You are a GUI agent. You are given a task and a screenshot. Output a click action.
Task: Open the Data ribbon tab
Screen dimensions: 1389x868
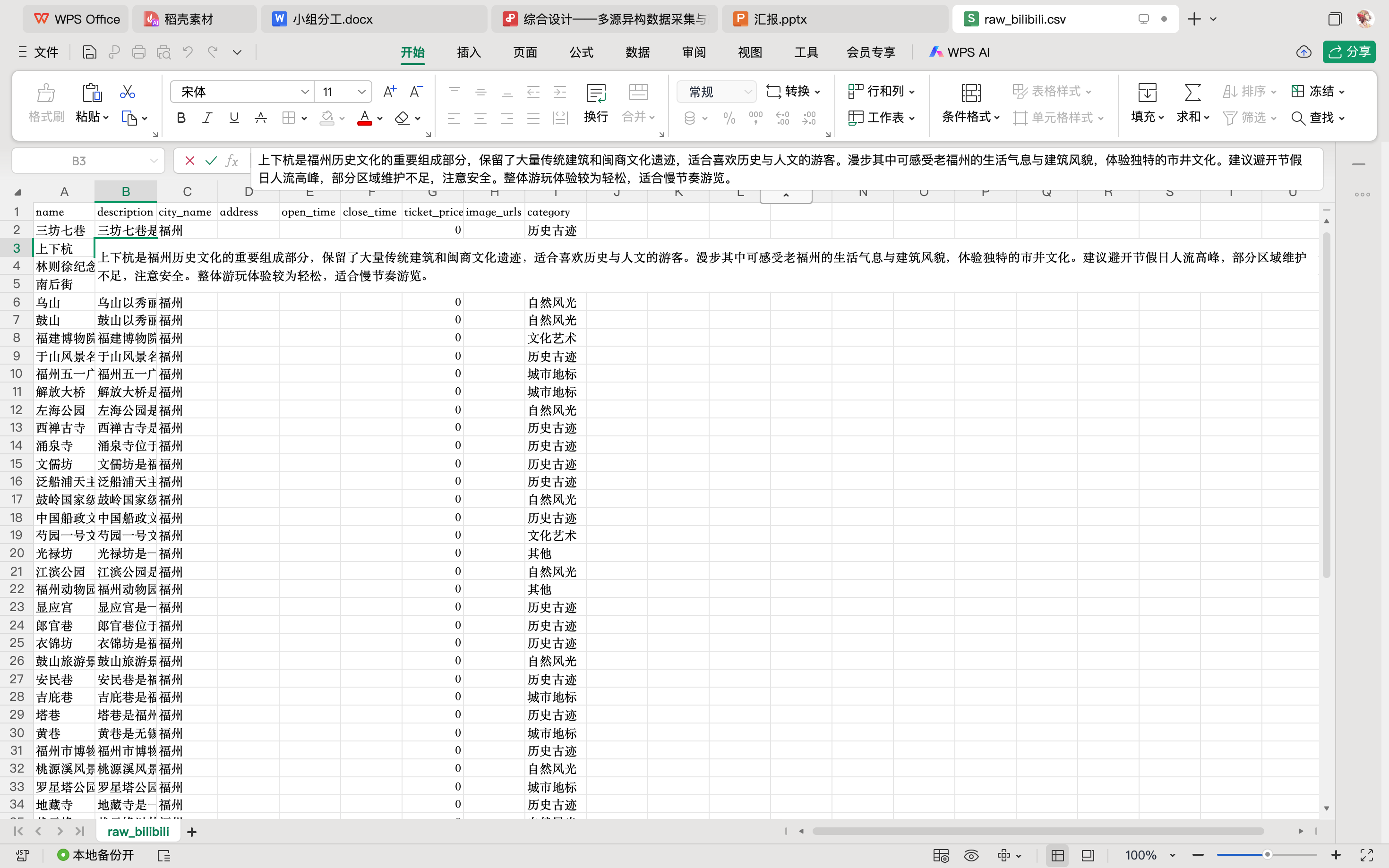(637, 52)
